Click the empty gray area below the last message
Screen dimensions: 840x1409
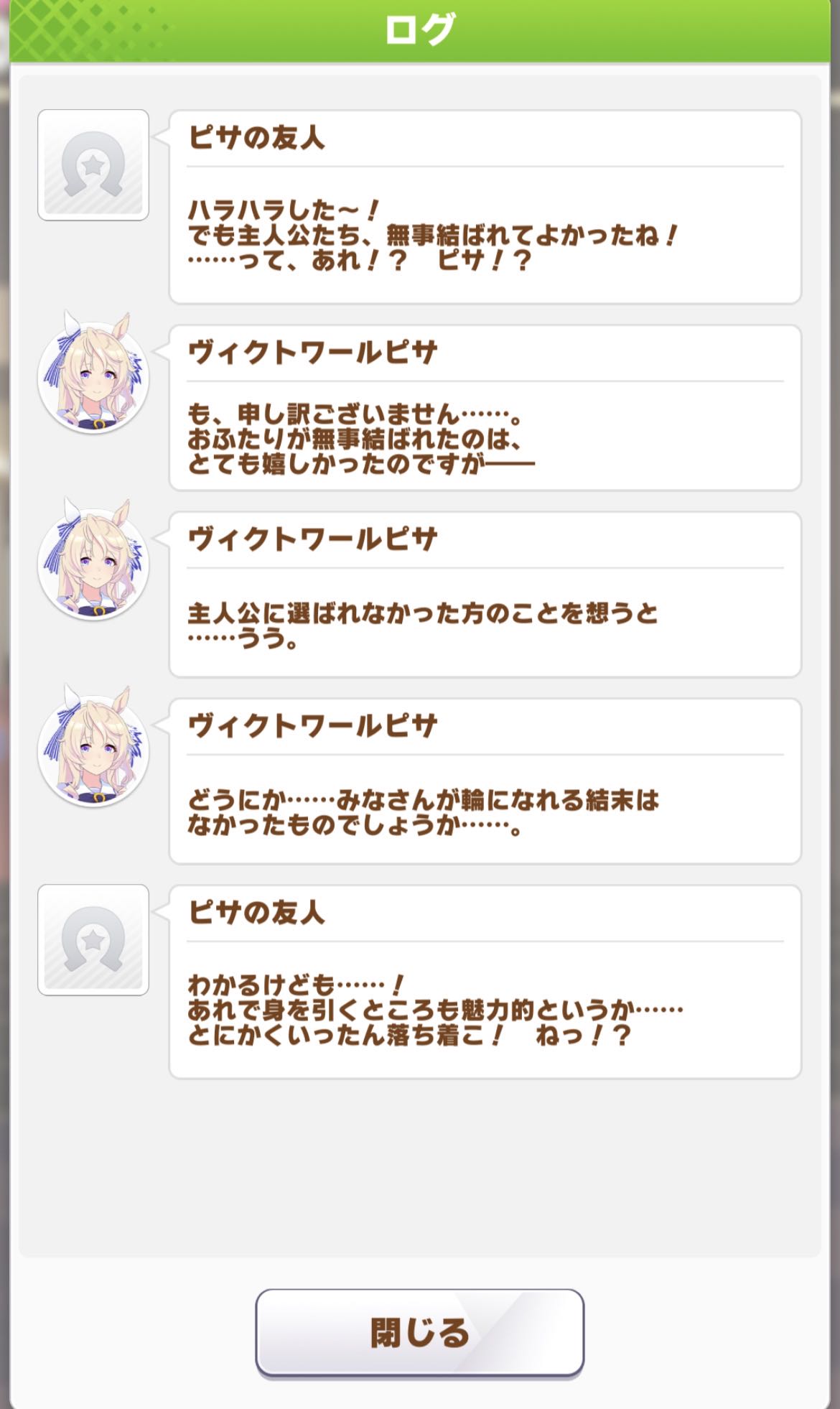420,1171
